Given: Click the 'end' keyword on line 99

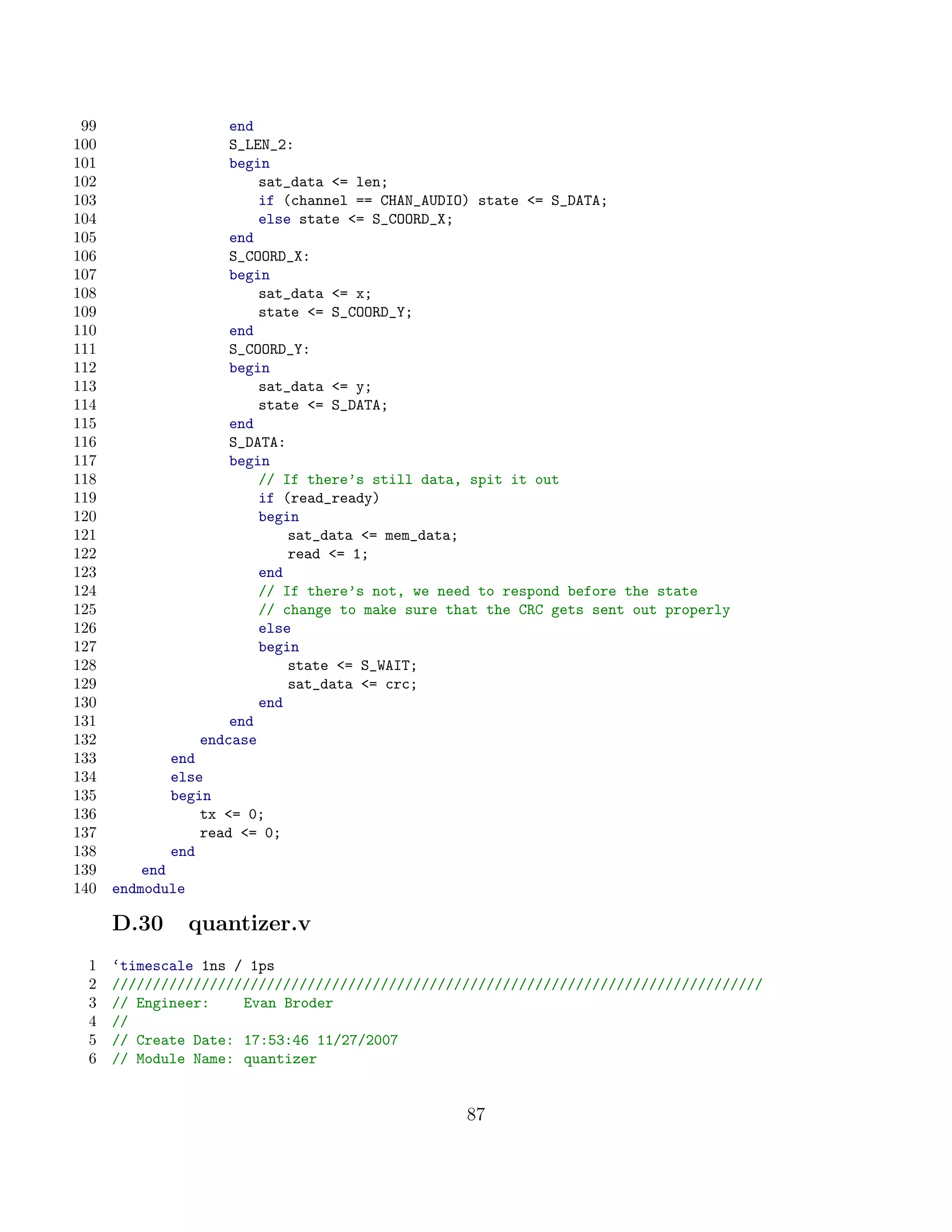Looking at the screenshot, I should point(241,126).
